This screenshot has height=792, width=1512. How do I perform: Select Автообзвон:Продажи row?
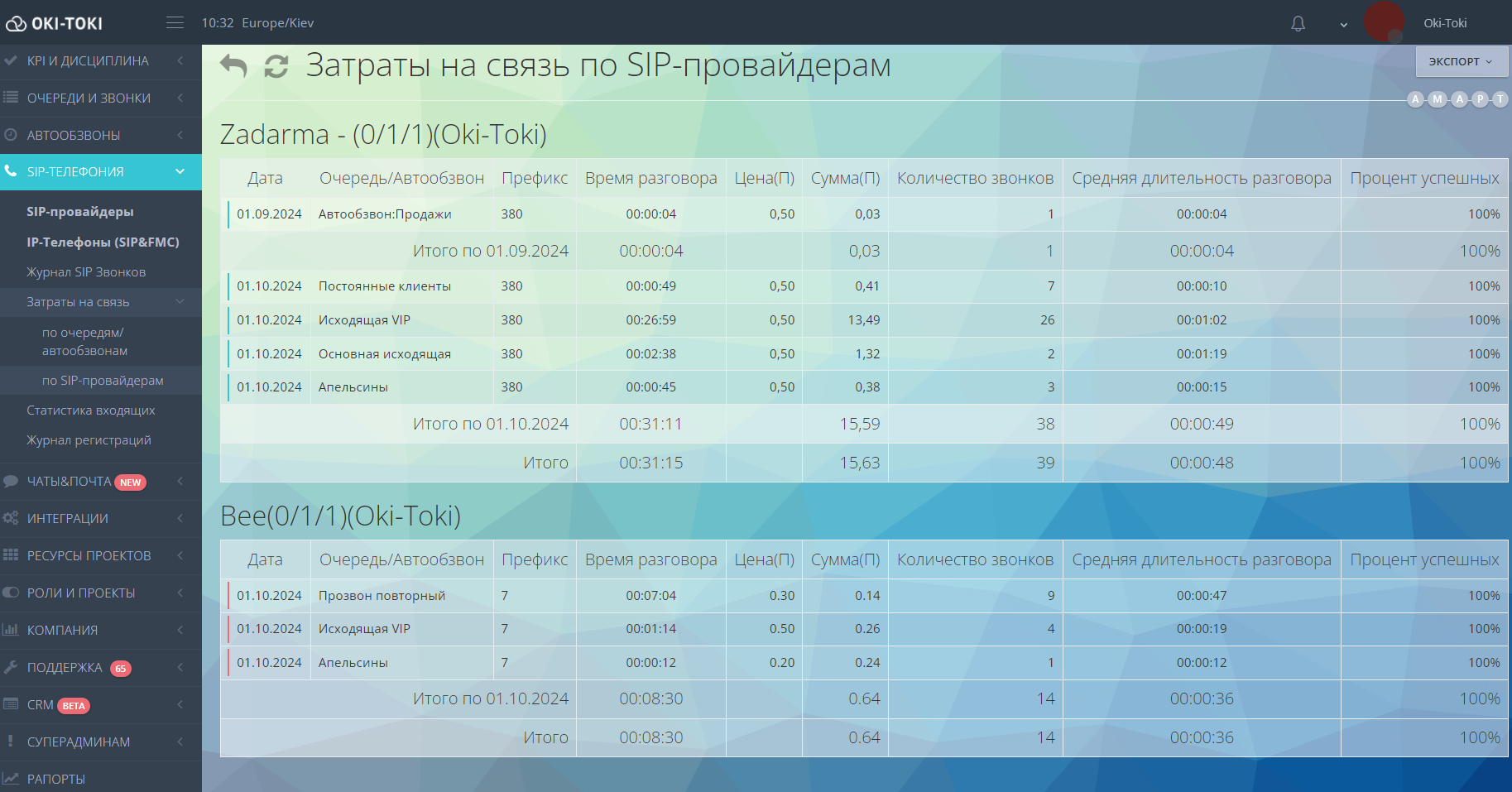pyautogui.click(x=864, y=214)
